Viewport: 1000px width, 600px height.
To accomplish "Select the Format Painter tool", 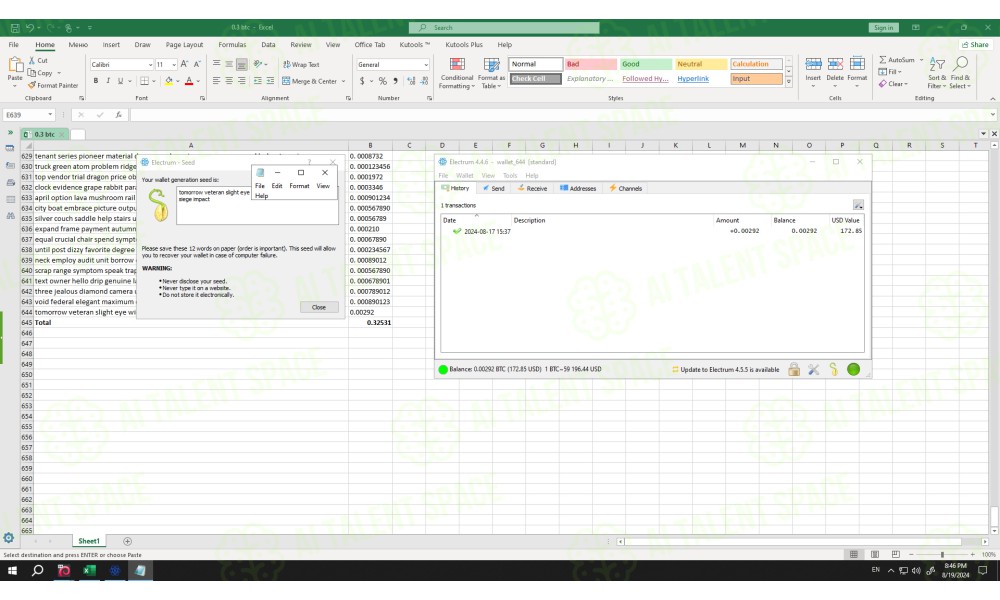I will pos(53,85).
